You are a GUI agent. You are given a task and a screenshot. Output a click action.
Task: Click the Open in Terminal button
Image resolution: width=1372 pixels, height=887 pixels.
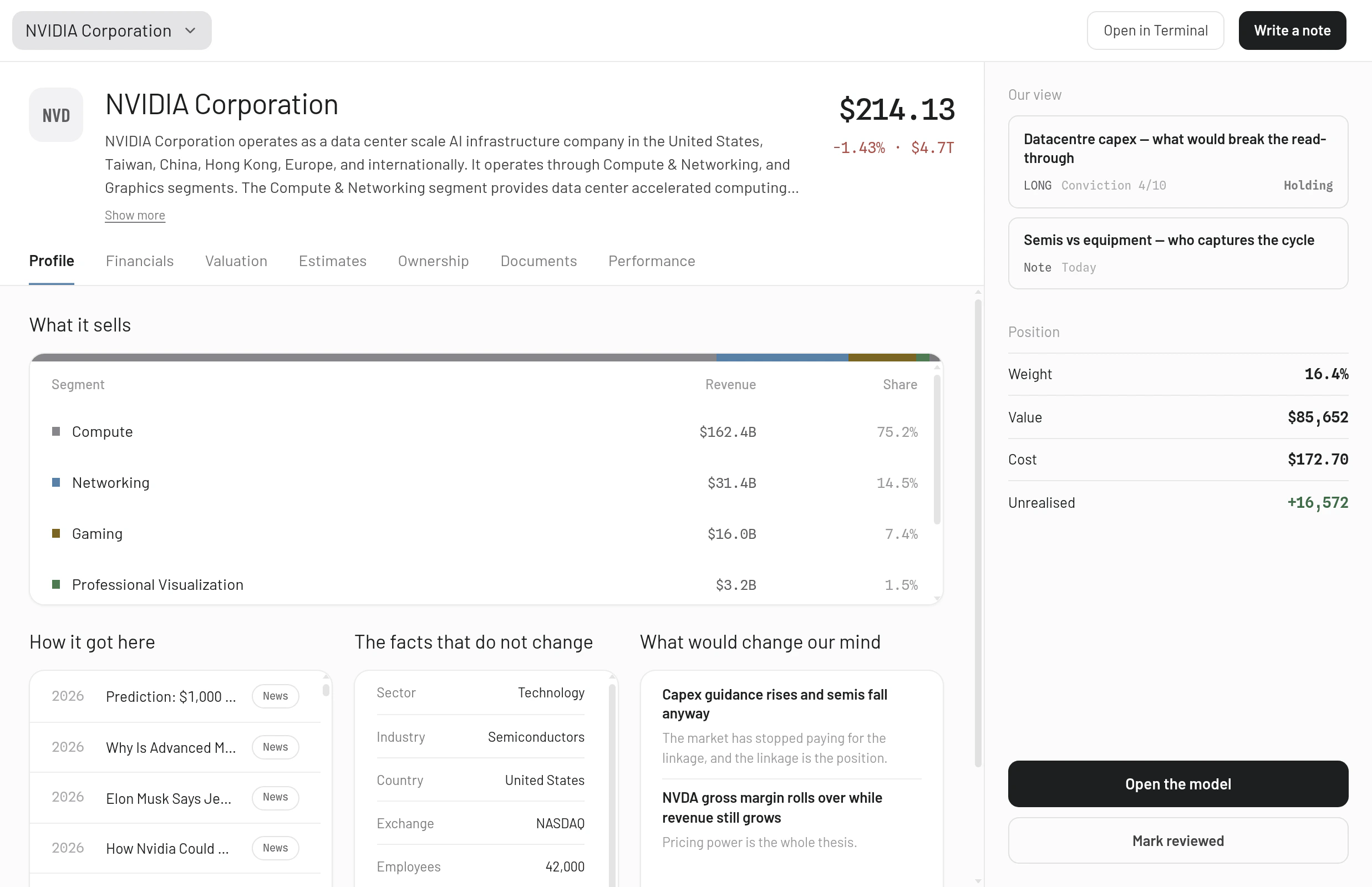click(x=1155, y=30)
